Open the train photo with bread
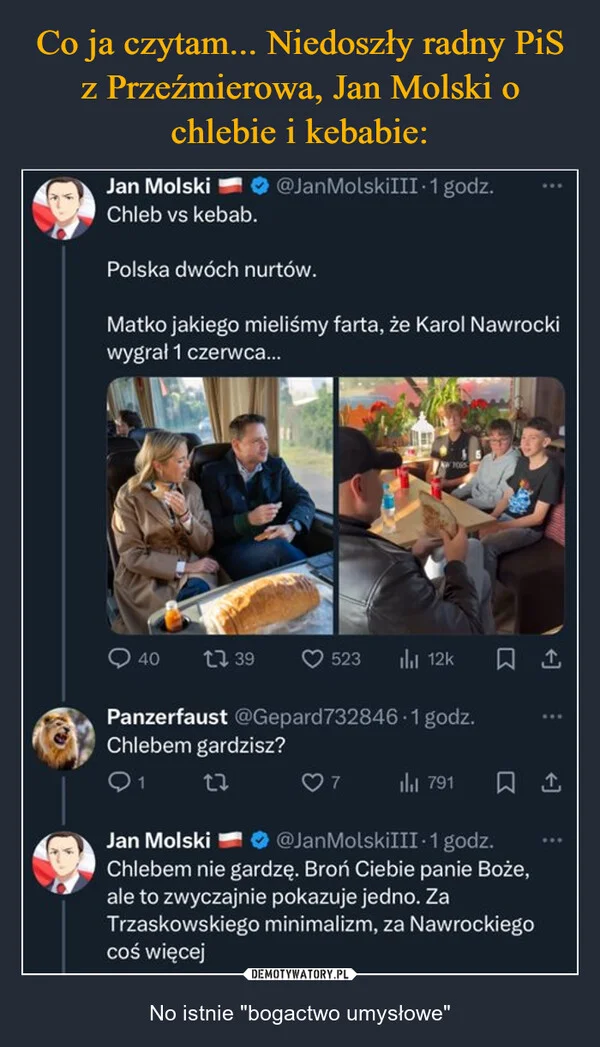The image size is (600, 1047). tap(220, 506)
